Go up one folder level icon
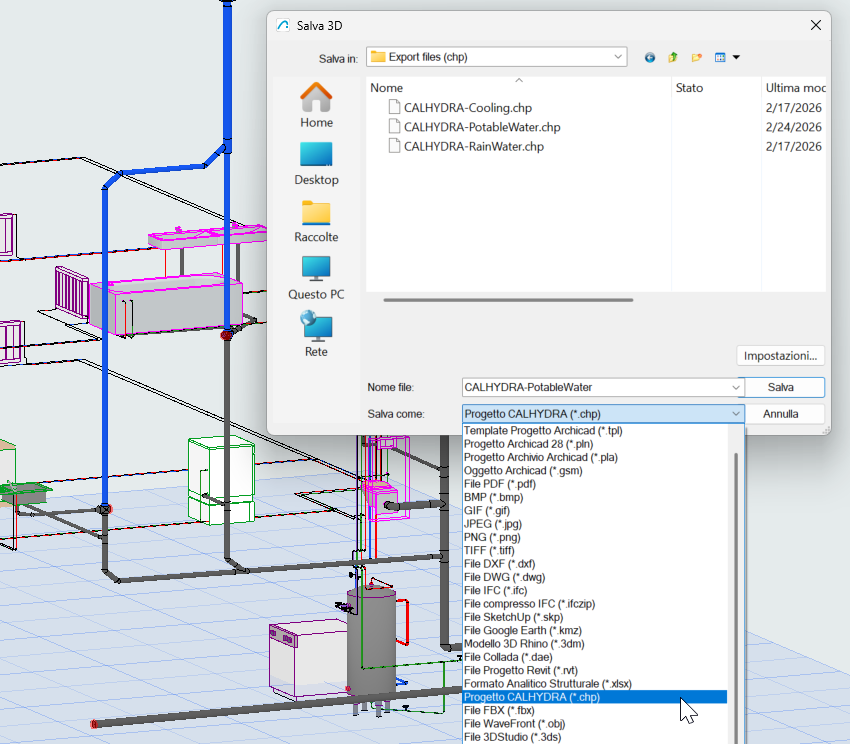The height and width of the screenshot is (744, 850). pos(673,57)
